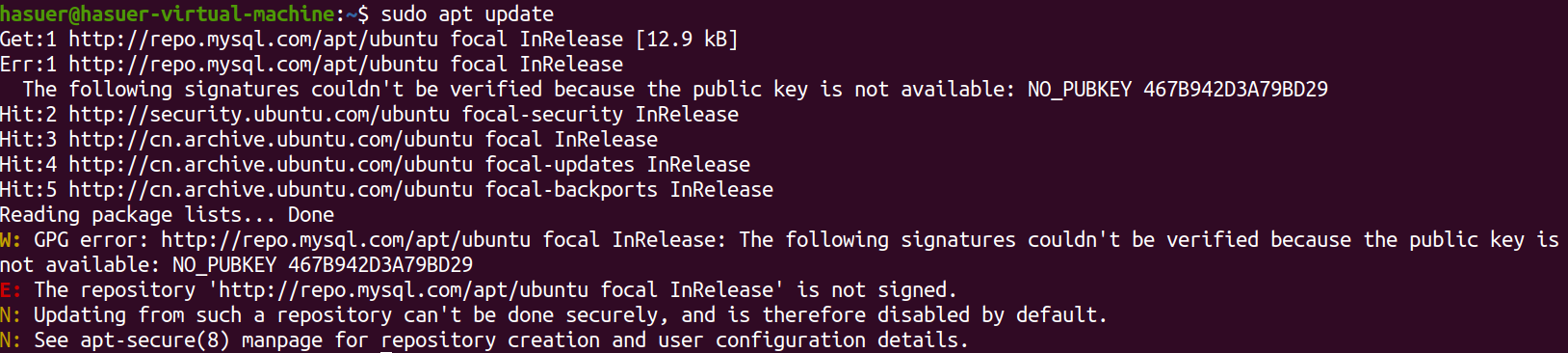Click 'Reading package lists... Done' text
The image size is (1568, 353).
tap(168, 215)
